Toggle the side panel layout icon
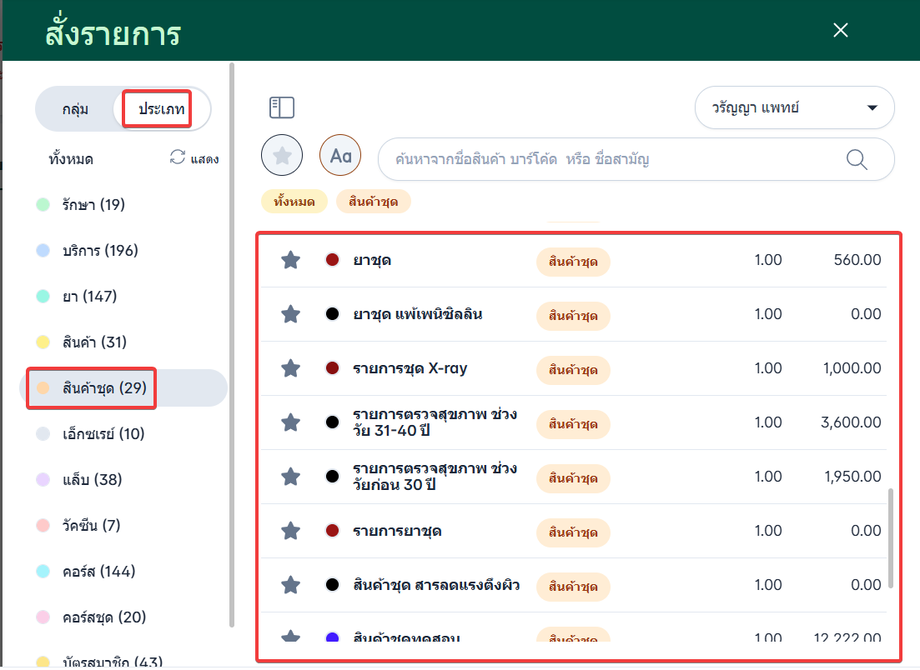 (282, 107)
